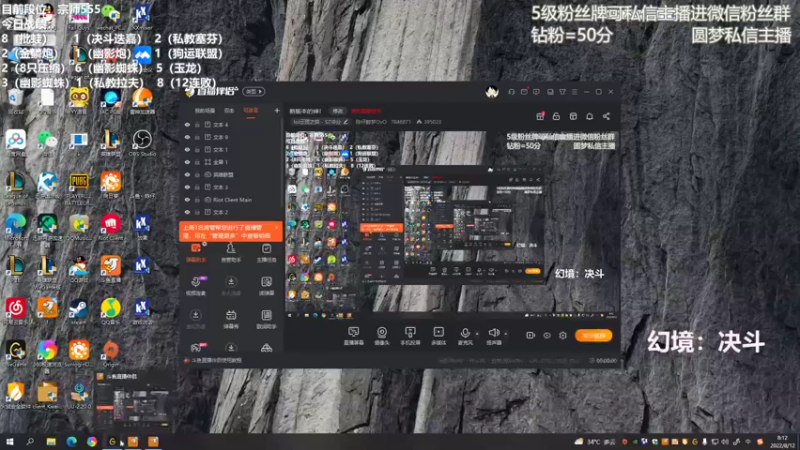Add a new scene with plus icon
Image resolution: width=800 pixels, height=450 pixels.
point(277,110)
